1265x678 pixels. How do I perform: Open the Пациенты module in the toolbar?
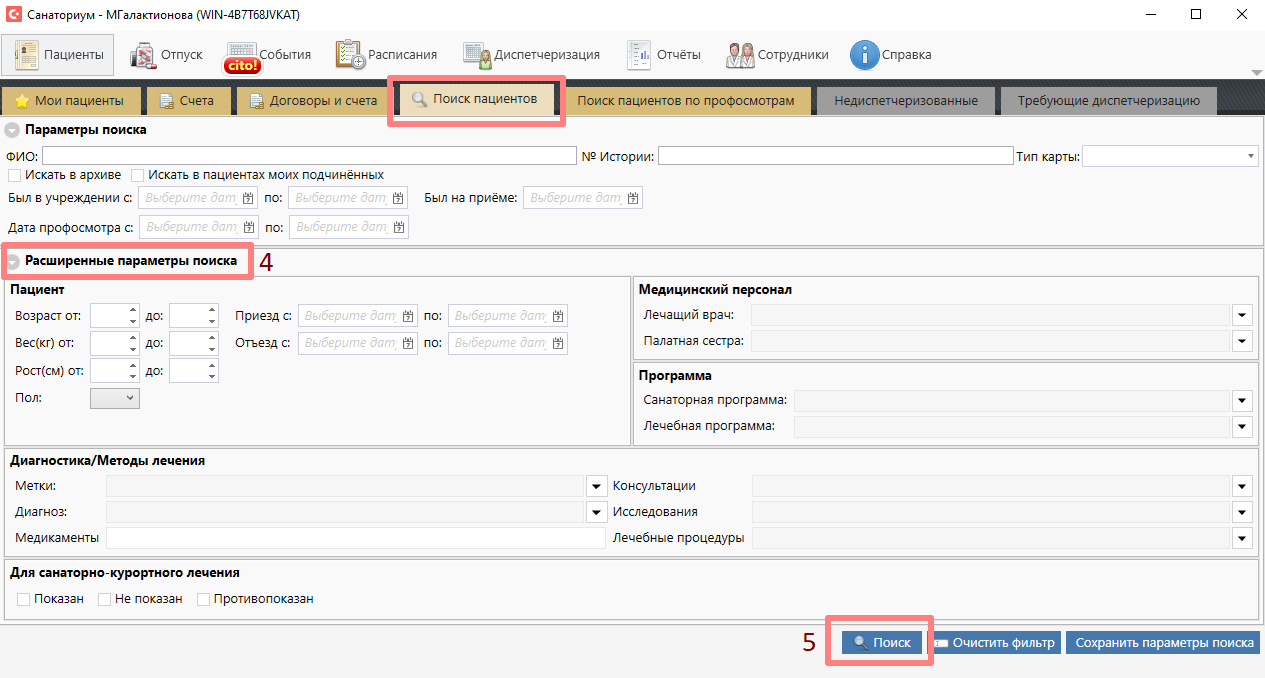click(x=58, y=55)
